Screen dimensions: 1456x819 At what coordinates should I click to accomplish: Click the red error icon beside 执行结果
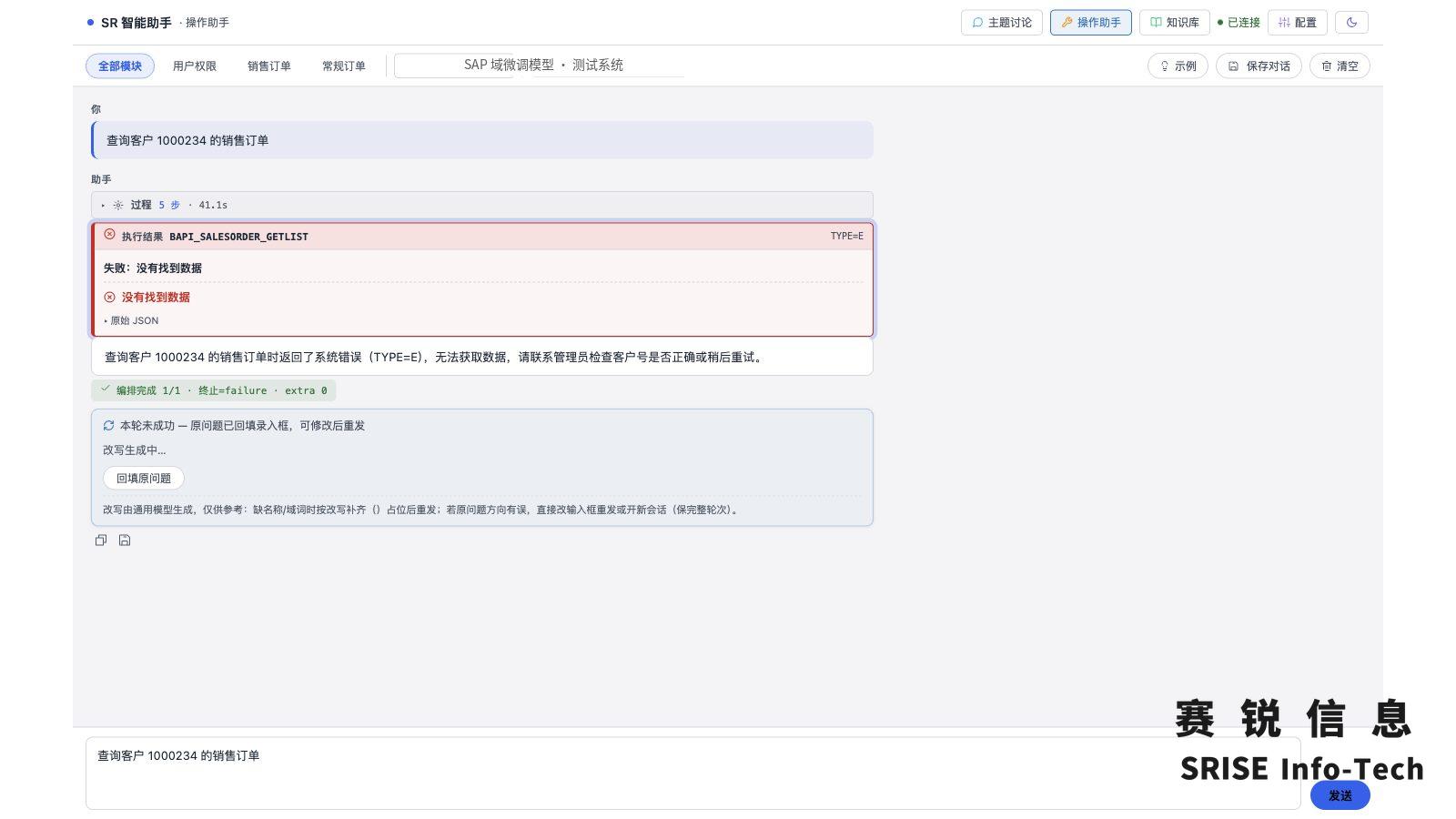[x=109, y=235]
